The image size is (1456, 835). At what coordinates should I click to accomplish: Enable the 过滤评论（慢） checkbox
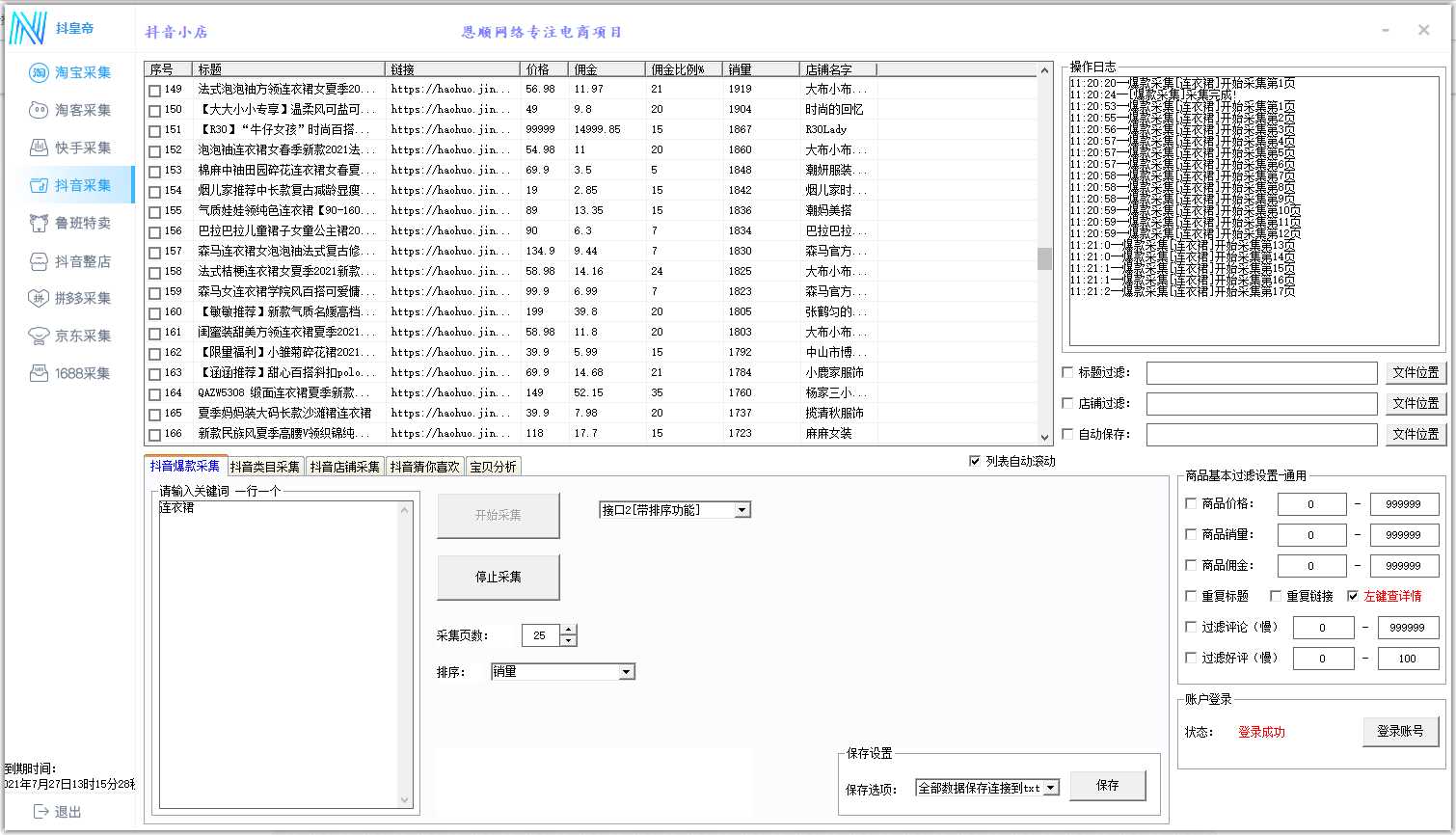1191,627
